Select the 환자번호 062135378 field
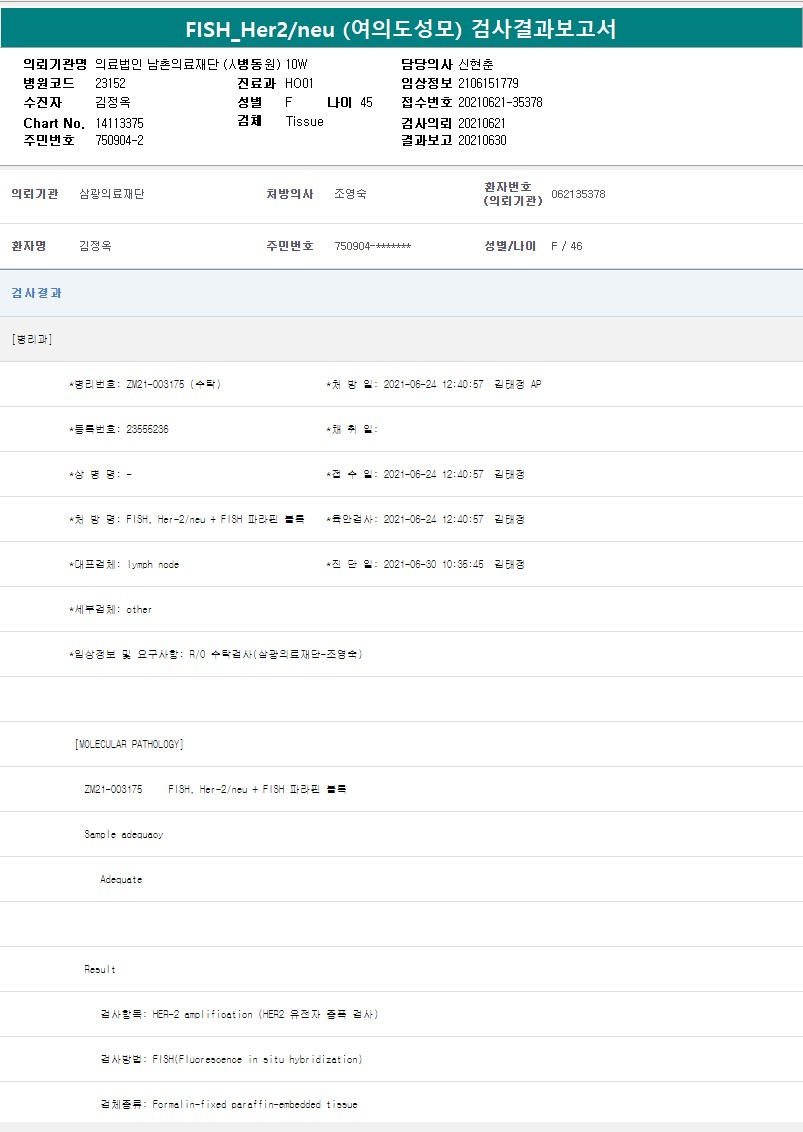803x1132 pixels. pyautogui.click(x=577, y=194)
